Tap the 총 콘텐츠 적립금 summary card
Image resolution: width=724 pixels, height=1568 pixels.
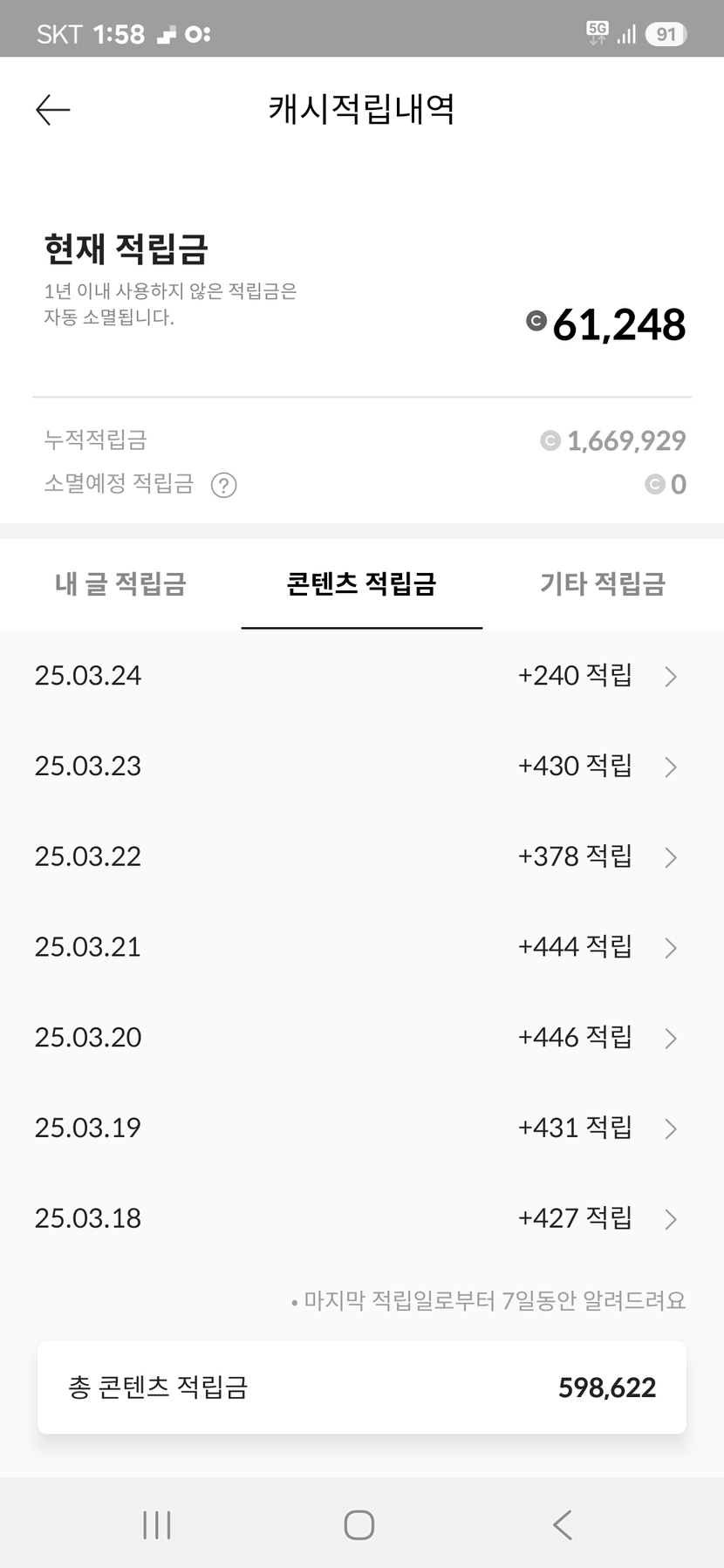click(362, 1387)
